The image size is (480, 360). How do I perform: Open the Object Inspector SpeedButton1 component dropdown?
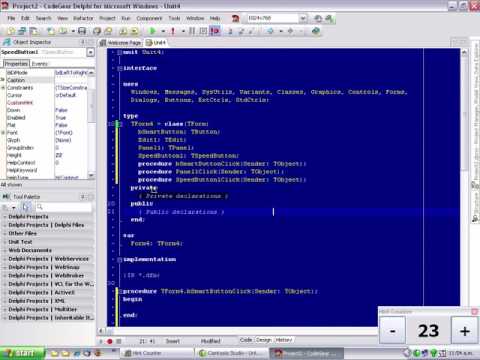pyautogui.click(x=90, y=52)
